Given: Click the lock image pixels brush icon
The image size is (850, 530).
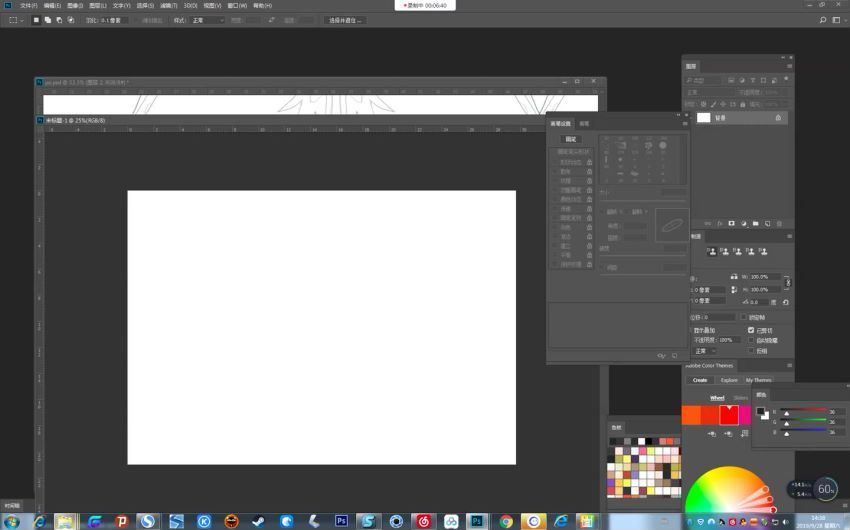Looking at the screenshot, I should point(713,104).
